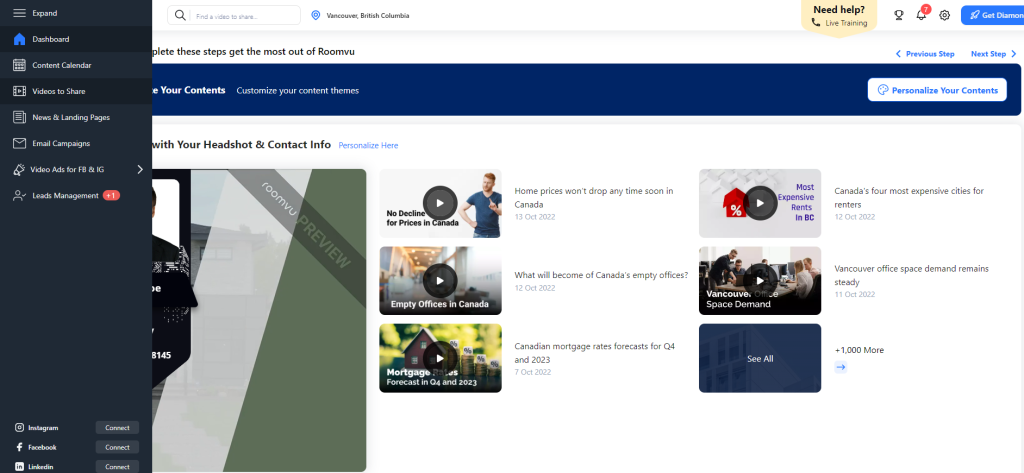Viewport: 1024px width, 473px height.
Task: Connect Instagram account
Action: point(117,427)
